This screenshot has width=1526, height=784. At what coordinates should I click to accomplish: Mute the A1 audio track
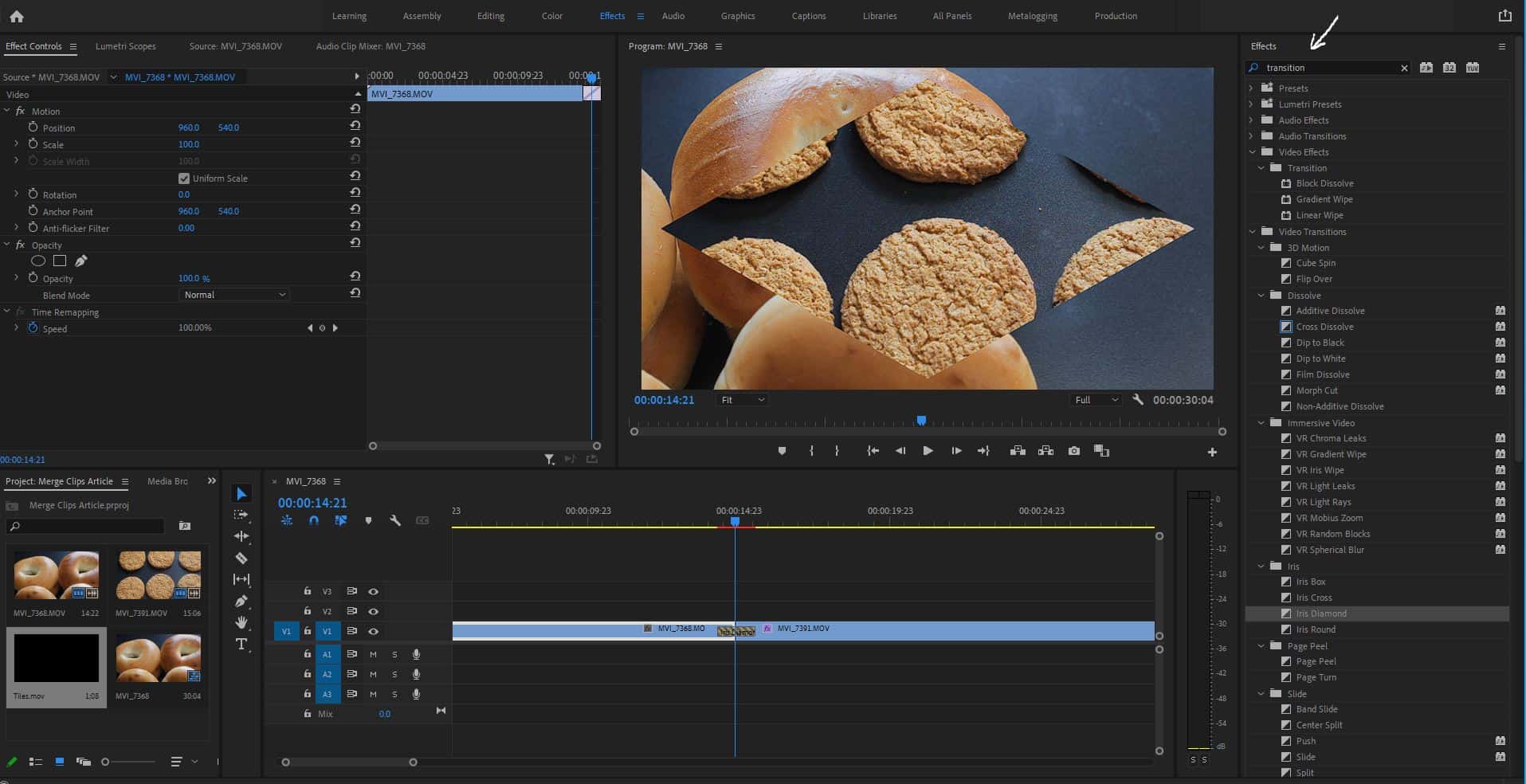[372, 654]
